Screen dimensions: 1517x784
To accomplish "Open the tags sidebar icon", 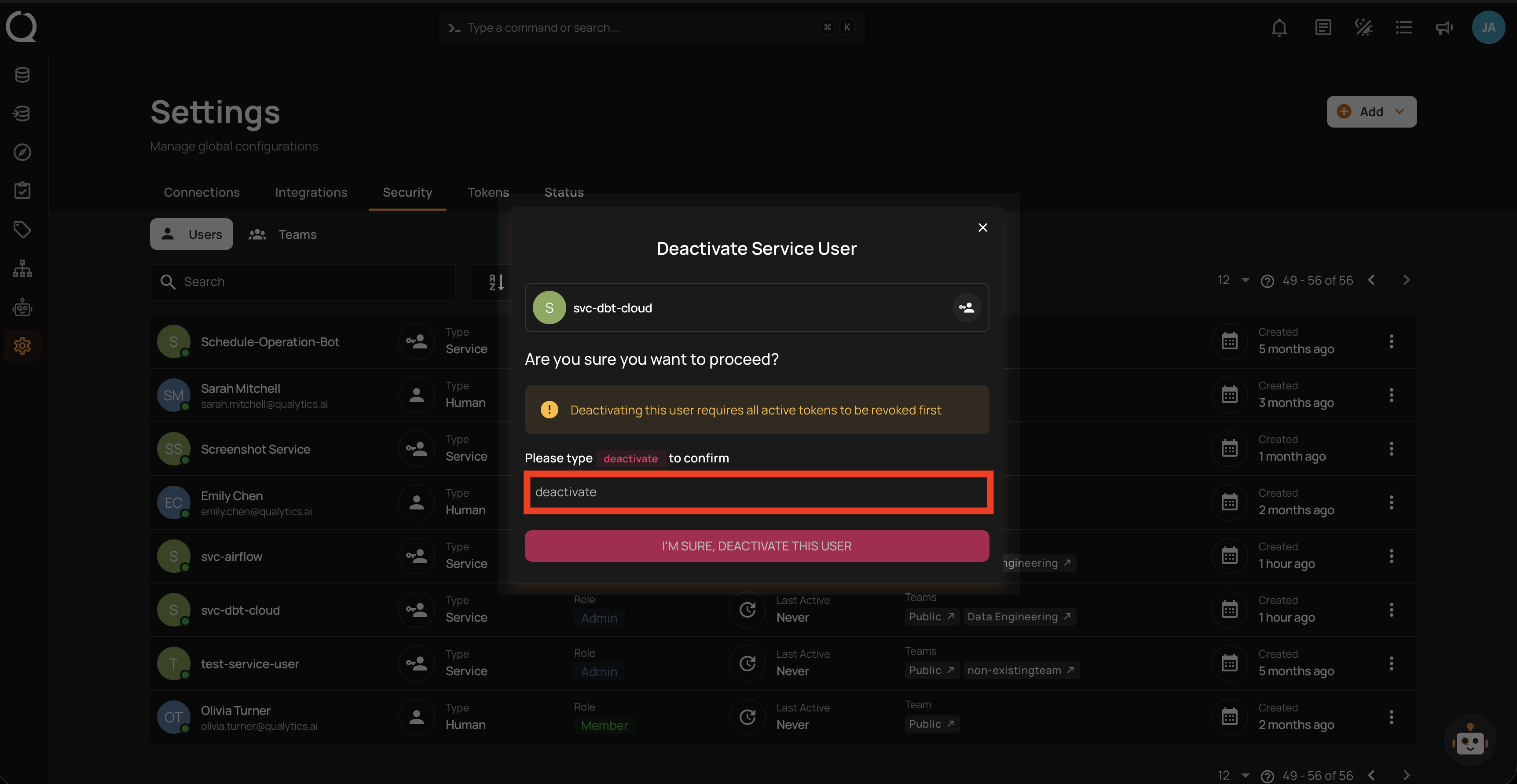I will click(22, 229).
